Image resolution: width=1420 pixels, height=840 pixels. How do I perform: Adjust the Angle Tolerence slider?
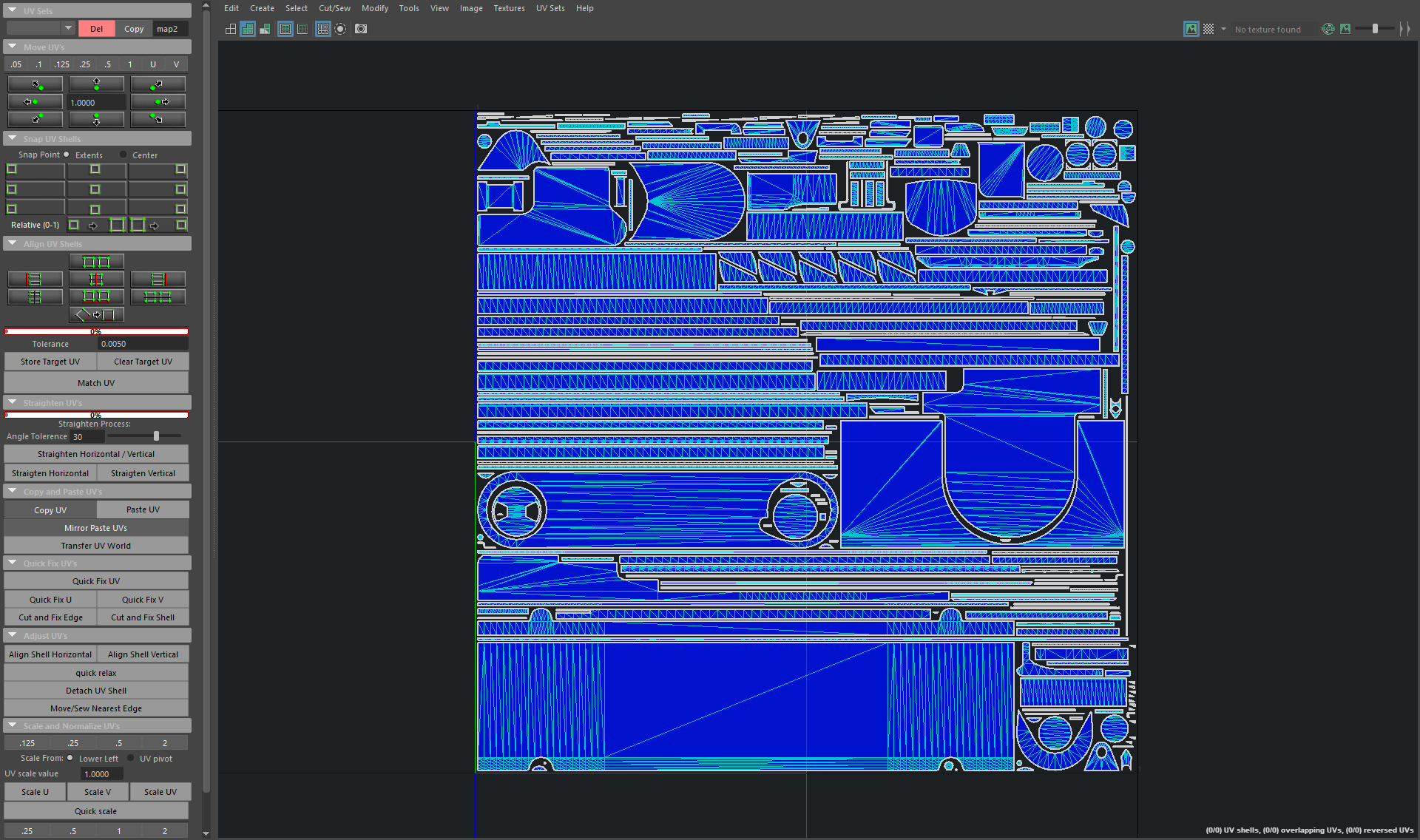[x=156, y=436]
